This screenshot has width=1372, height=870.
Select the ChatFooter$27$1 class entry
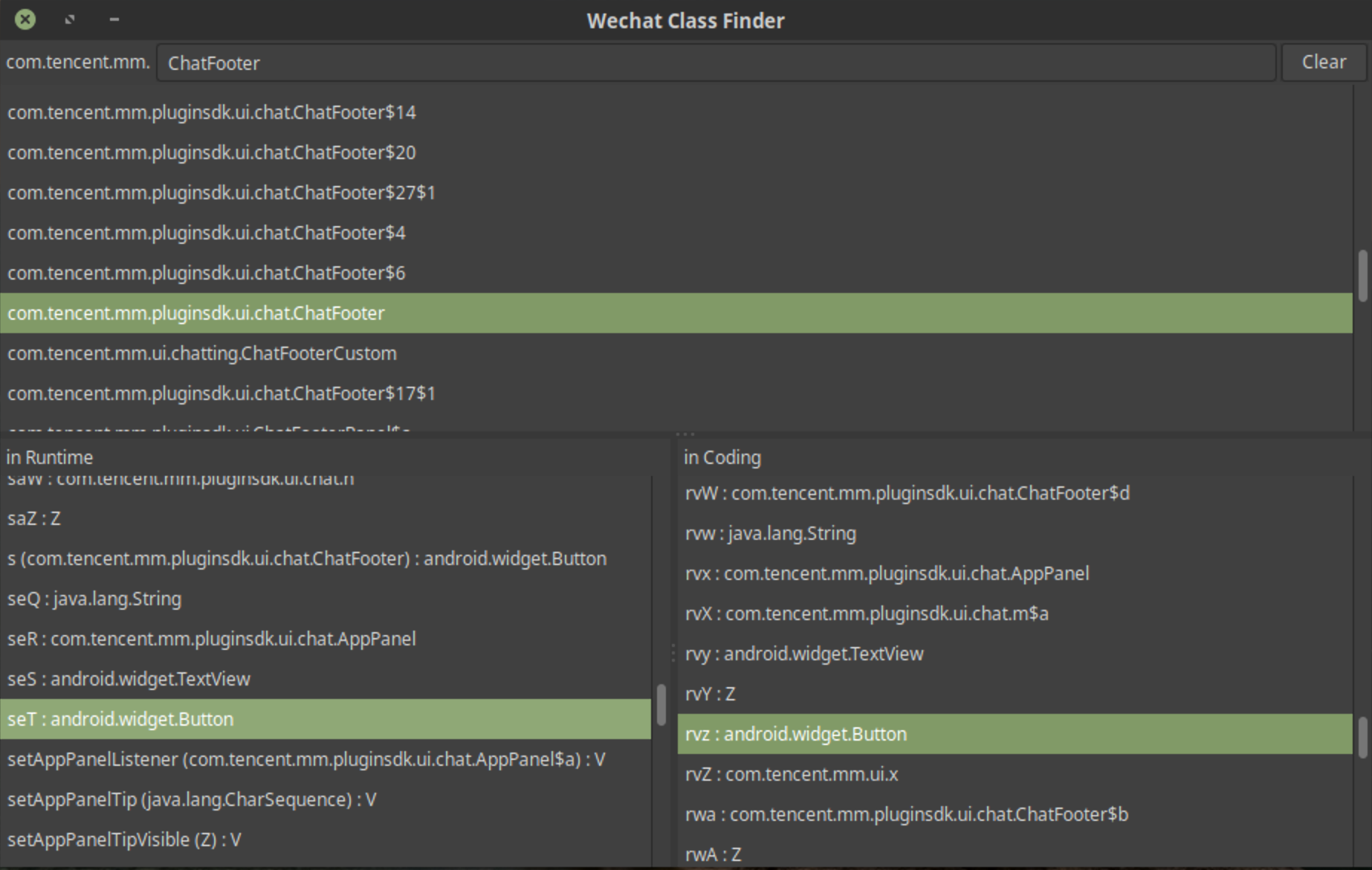(x=221, y=193)
